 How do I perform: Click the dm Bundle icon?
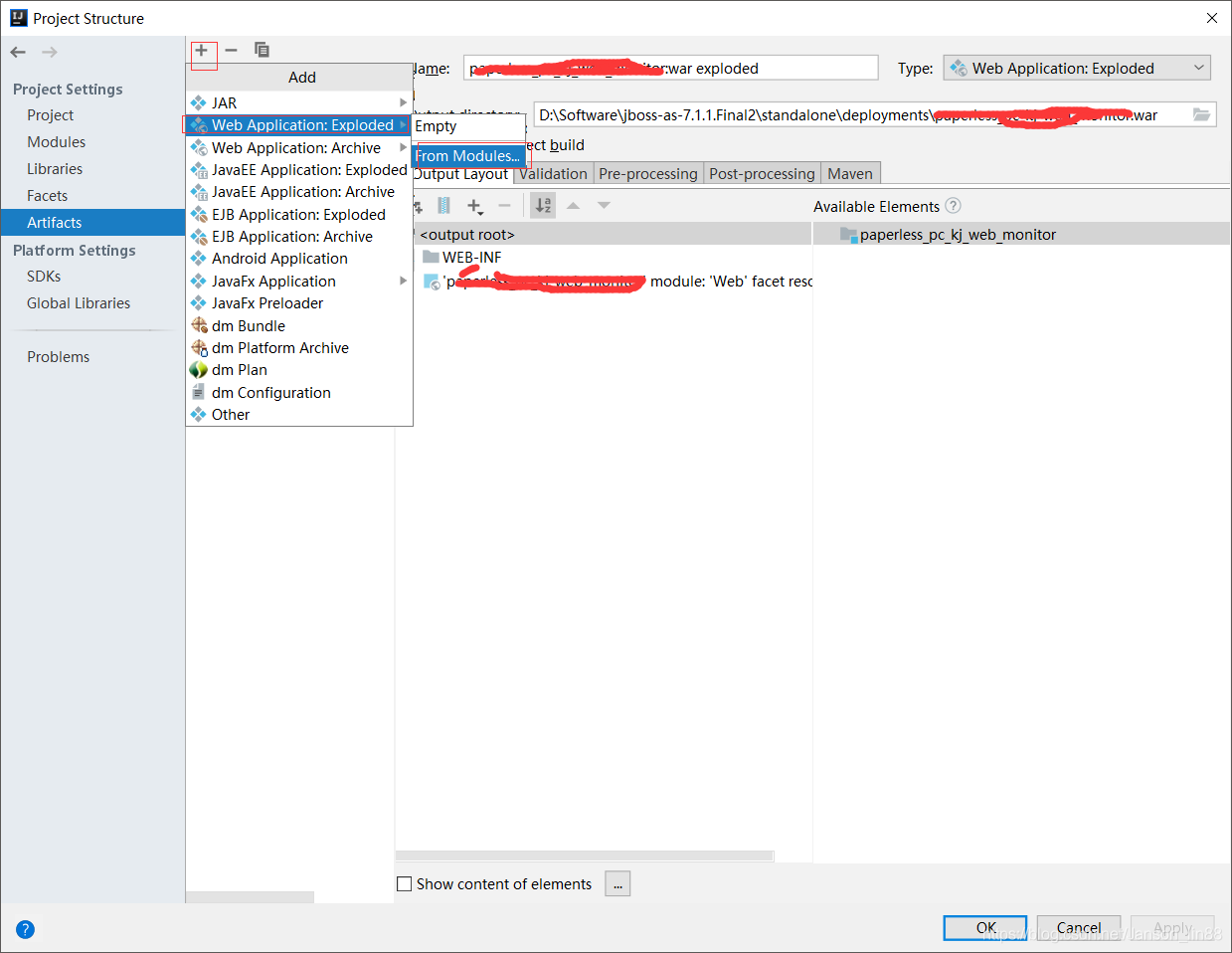pos(199,325)
